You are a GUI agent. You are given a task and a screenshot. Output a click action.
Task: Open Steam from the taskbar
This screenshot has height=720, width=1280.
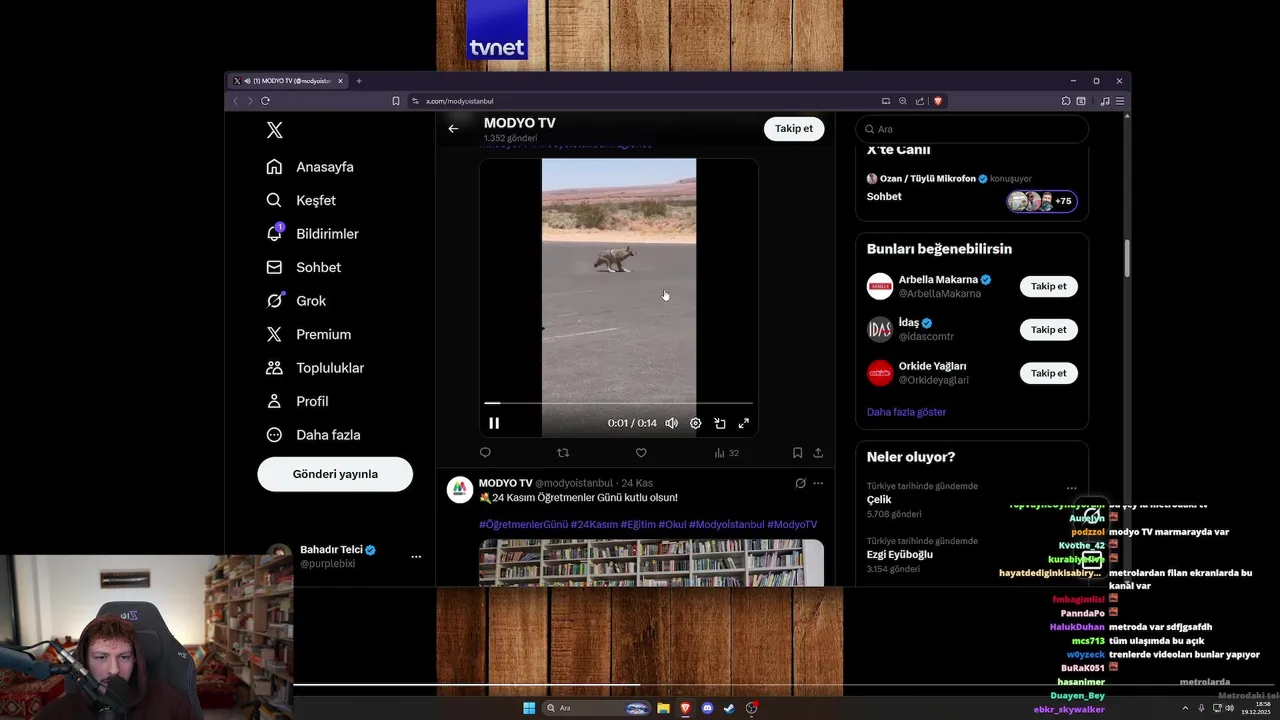click(730, 708)
